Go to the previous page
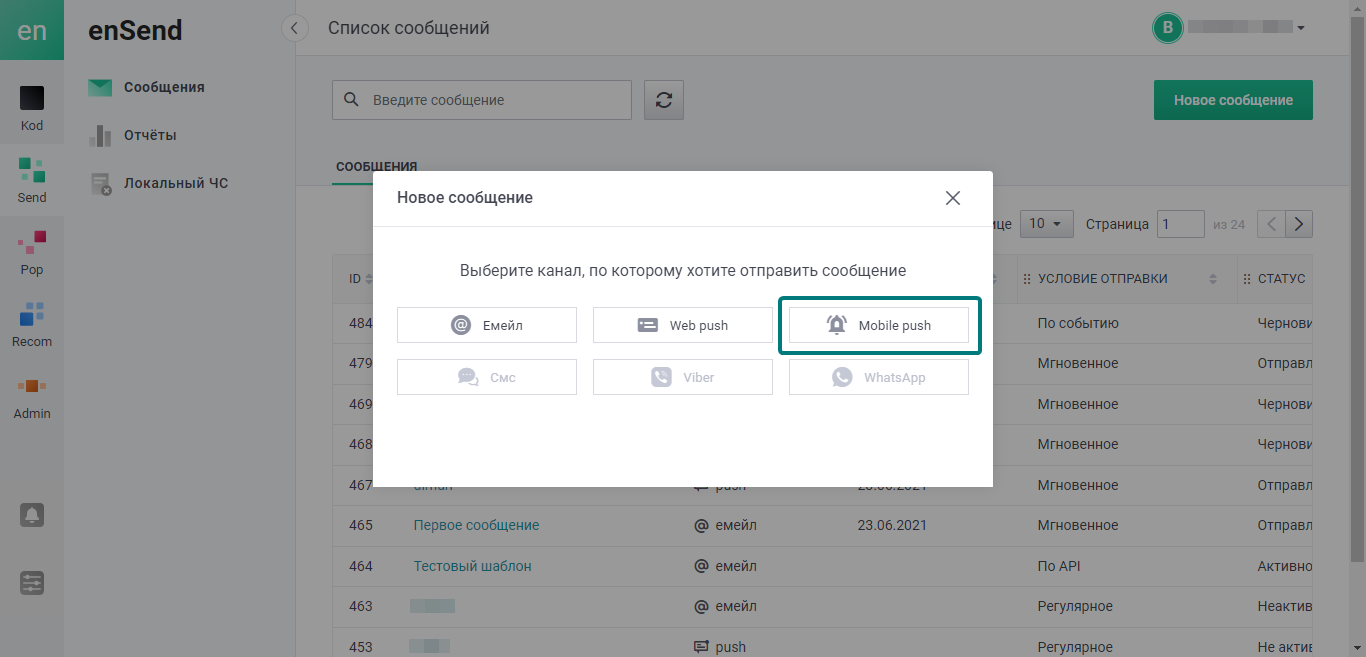This screenshot has width=1366, height=657. coord(1271,224)
